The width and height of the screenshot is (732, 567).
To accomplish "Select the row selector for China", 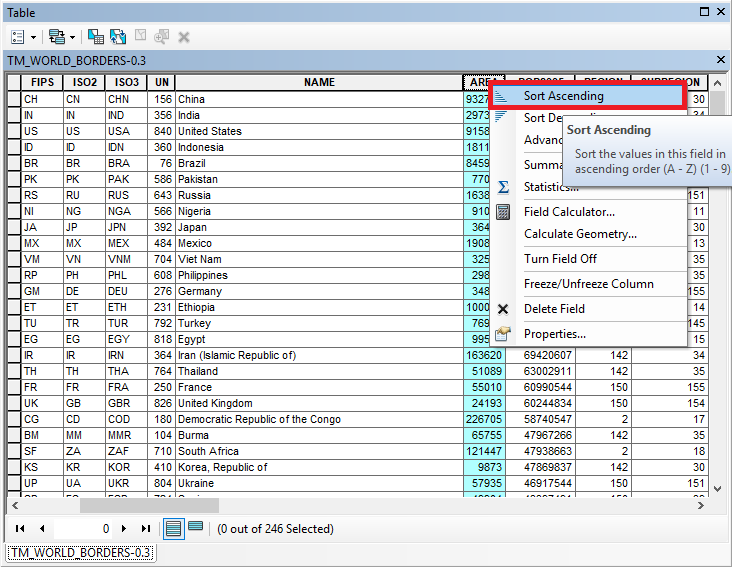I will [13, 99].
